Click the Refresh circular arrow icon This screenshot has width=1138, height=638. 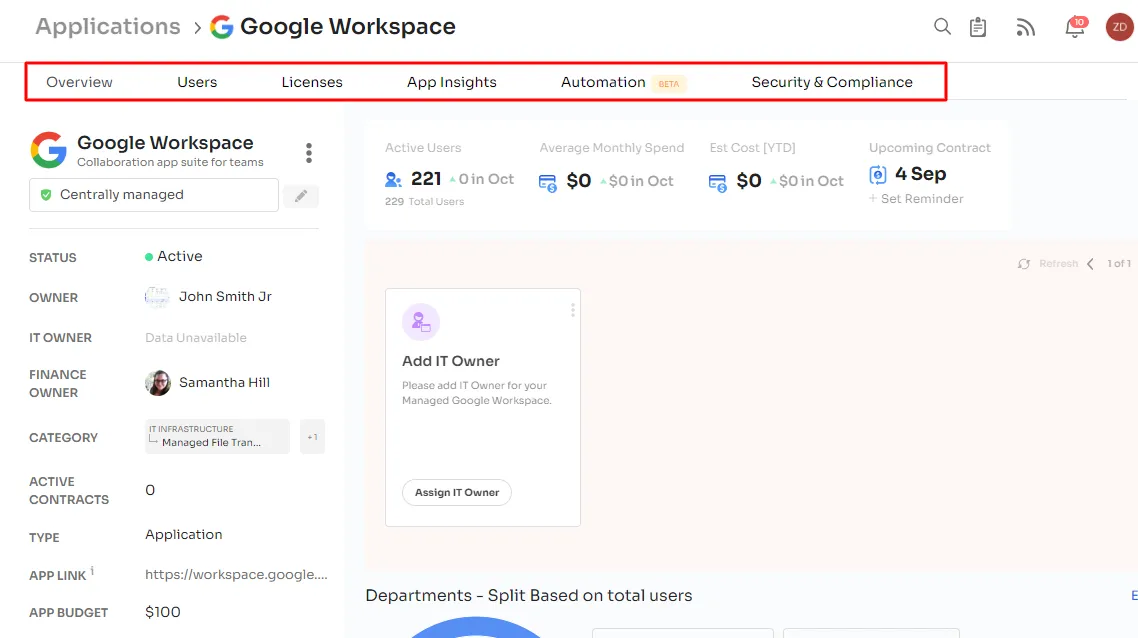click(x=1024, y=264)
